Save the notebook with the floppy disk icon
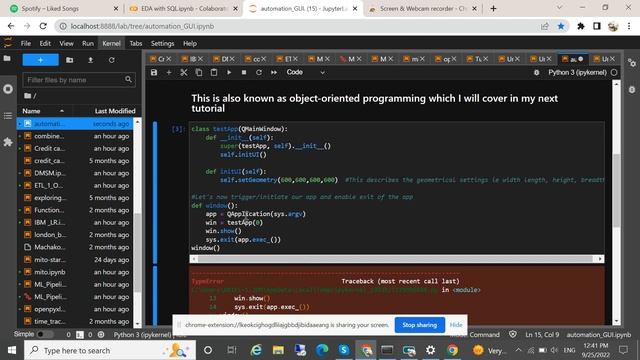640x360 pixels. tap(154, 72)
